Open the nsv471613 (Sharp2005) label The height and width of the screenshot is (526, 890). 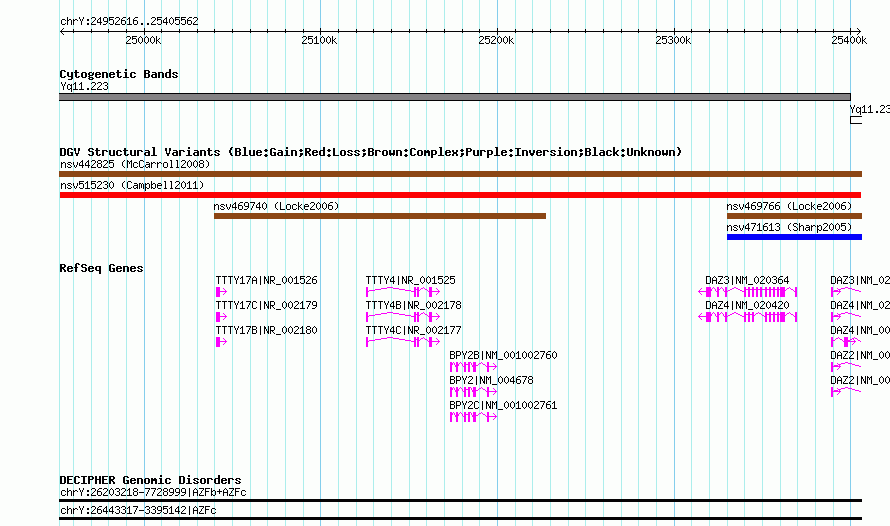pos(790,227)
